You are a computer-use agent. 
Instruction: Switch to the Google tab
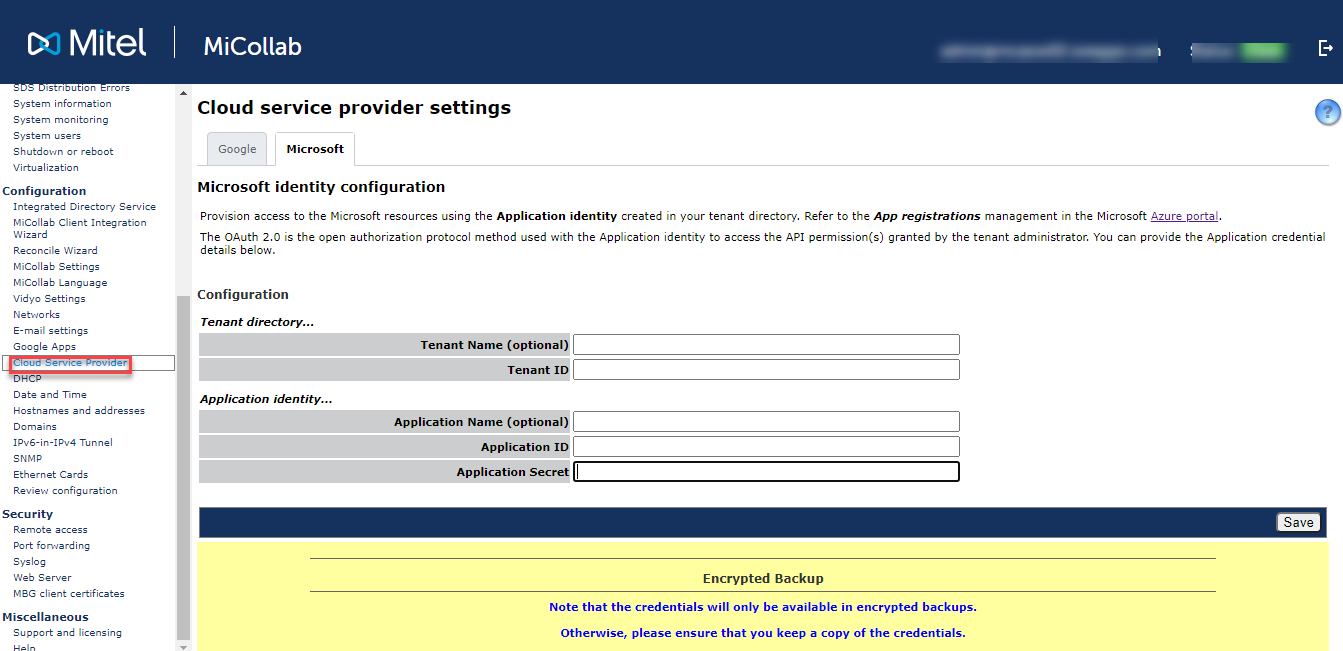pyautogui.click(x=236, y=148)
